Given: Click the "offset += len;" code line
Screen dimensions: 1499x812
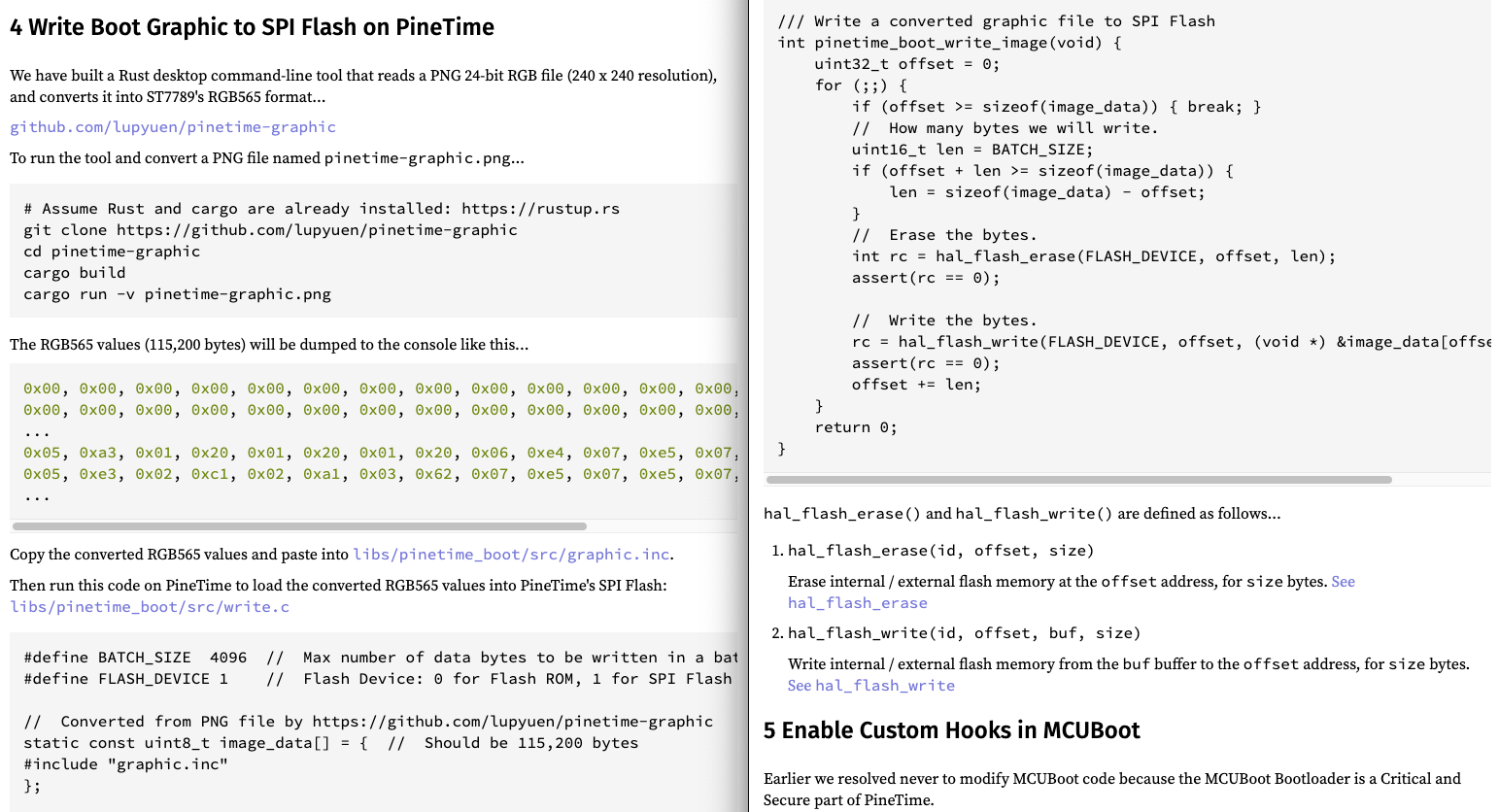Looking at the screenshot, I should tap(916, 385).
